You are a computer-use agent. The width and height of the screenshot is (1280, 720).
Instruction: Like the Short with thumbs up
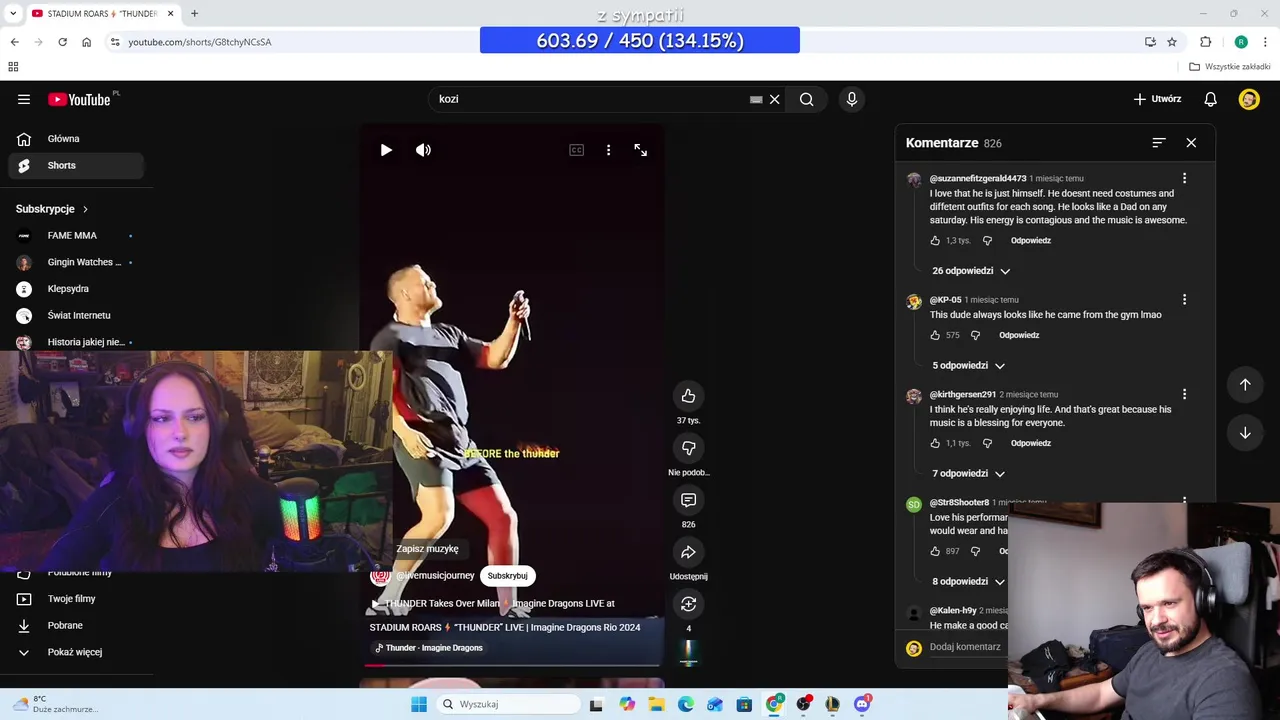688,396
